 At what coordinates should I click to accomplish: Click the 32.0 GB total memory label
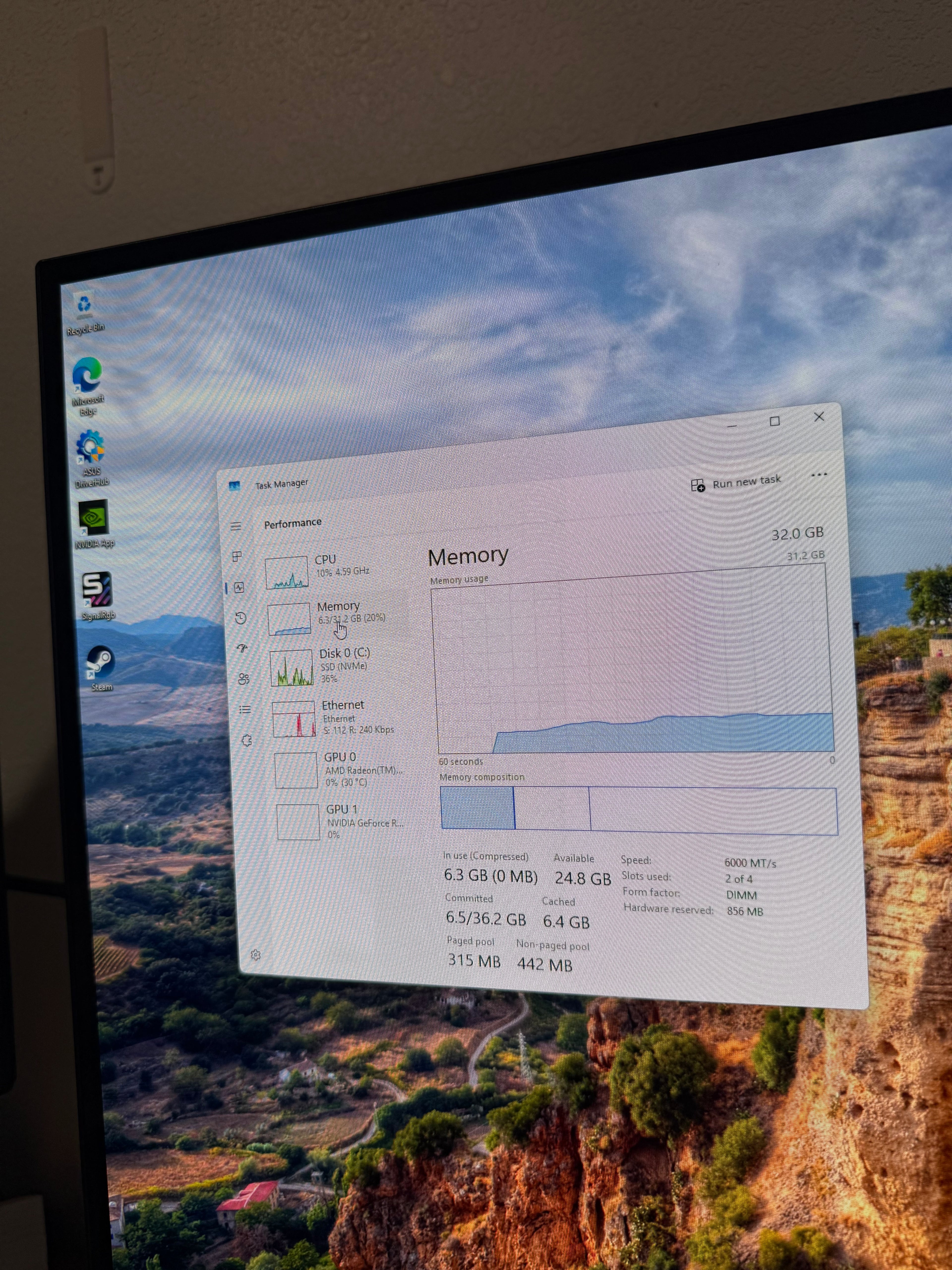pos(797,534)
